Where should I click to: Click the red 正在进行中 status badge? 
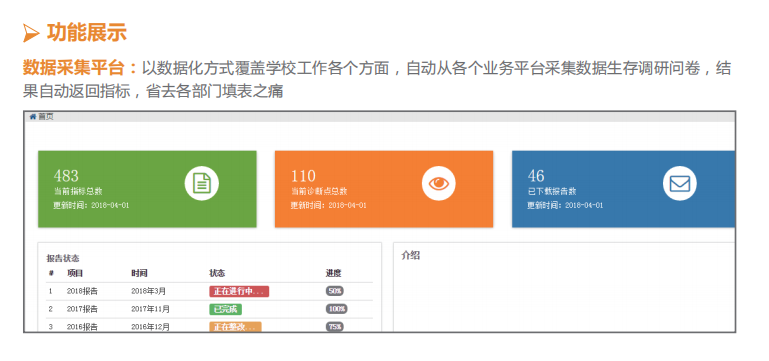click(x=239, y=291)
